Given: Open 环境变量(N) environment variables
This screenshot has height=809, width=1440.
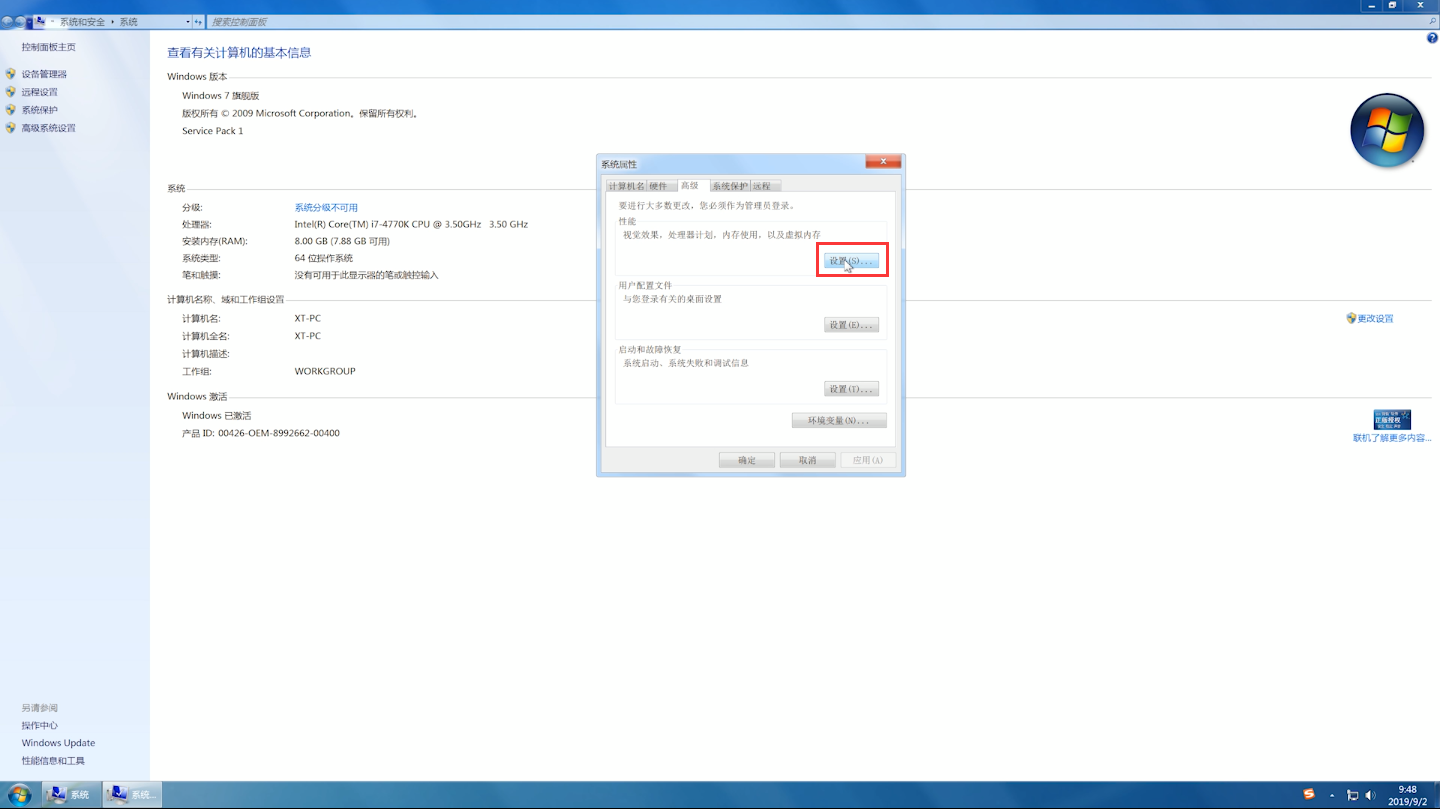Looking at the screenshot, I should pyautogui.click(x=839, y=421).
